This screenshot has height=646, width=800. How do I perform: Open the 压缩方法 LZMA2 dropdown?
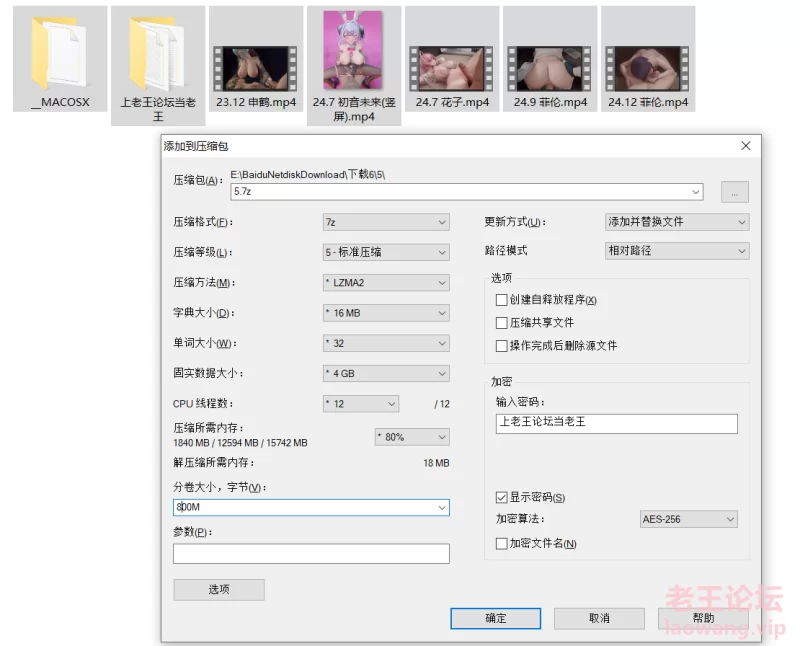tap(386, 283)
